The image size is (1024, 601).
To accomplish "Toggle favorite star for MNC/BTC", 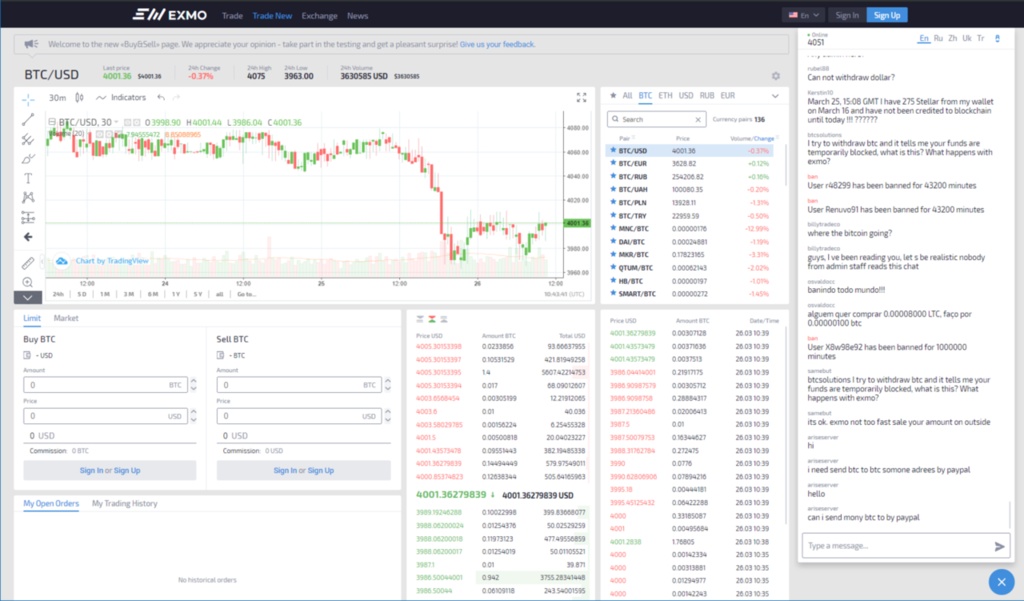I will coord(613,229).
